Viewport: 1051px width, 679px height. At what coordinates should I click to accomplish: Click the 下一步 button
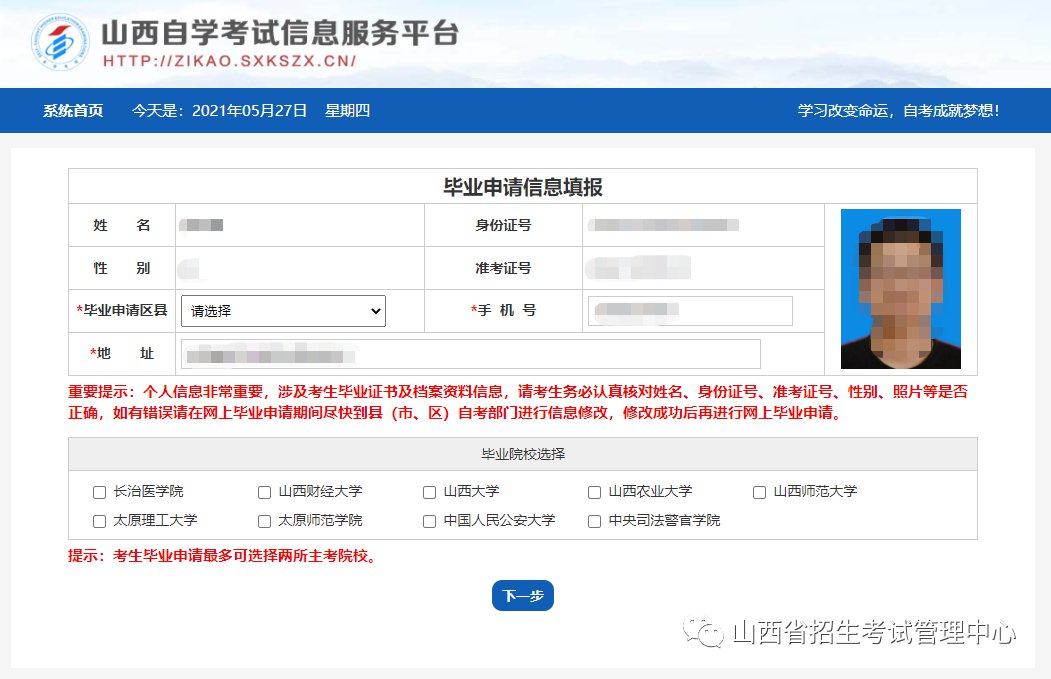point(522,596)
